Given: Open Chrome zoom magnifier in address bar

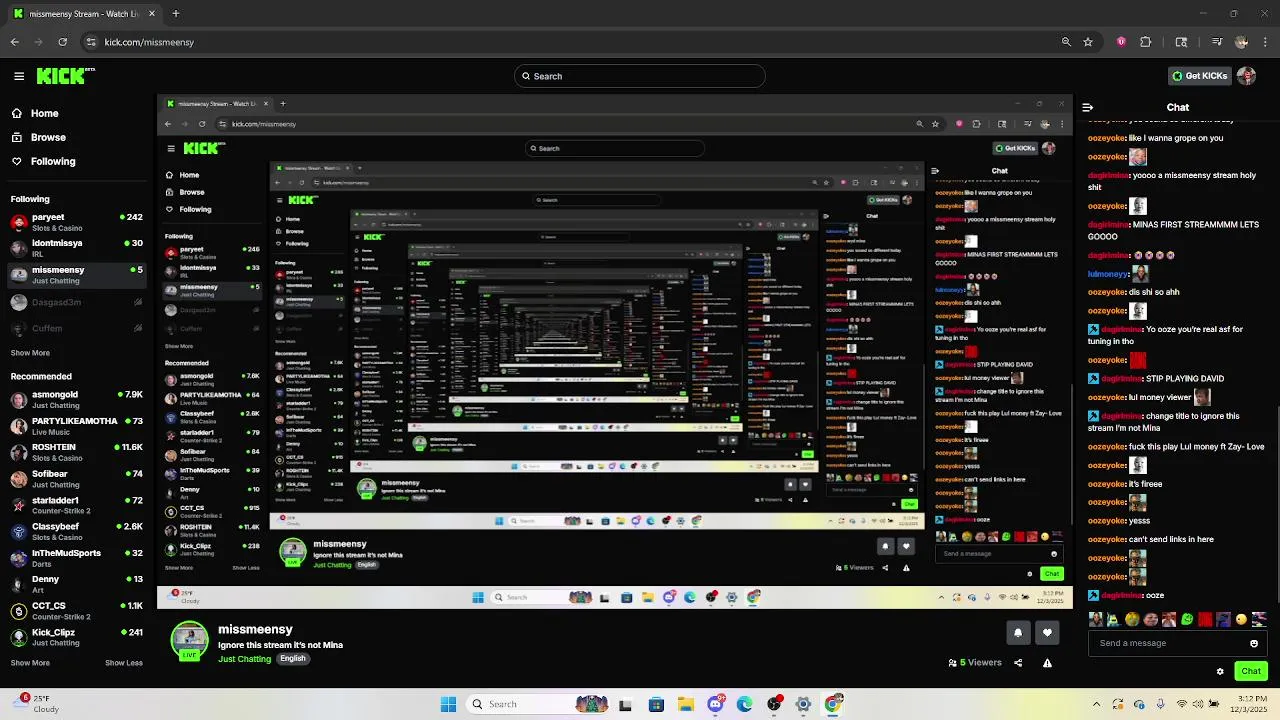Looking at the screenshot, I should pos(1066,42).
